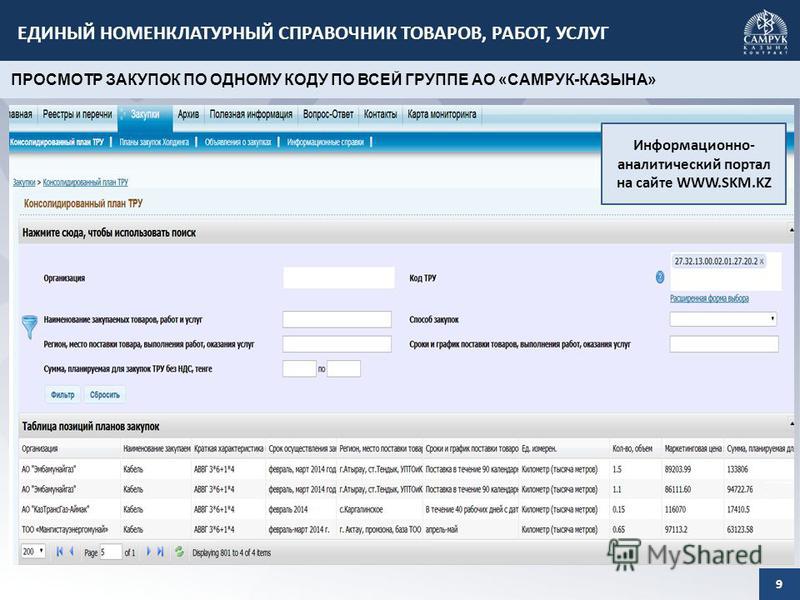Viewport: 800px width, 600px height.
Task: Click the sum value 63123.58
Action: click(740, 530)
